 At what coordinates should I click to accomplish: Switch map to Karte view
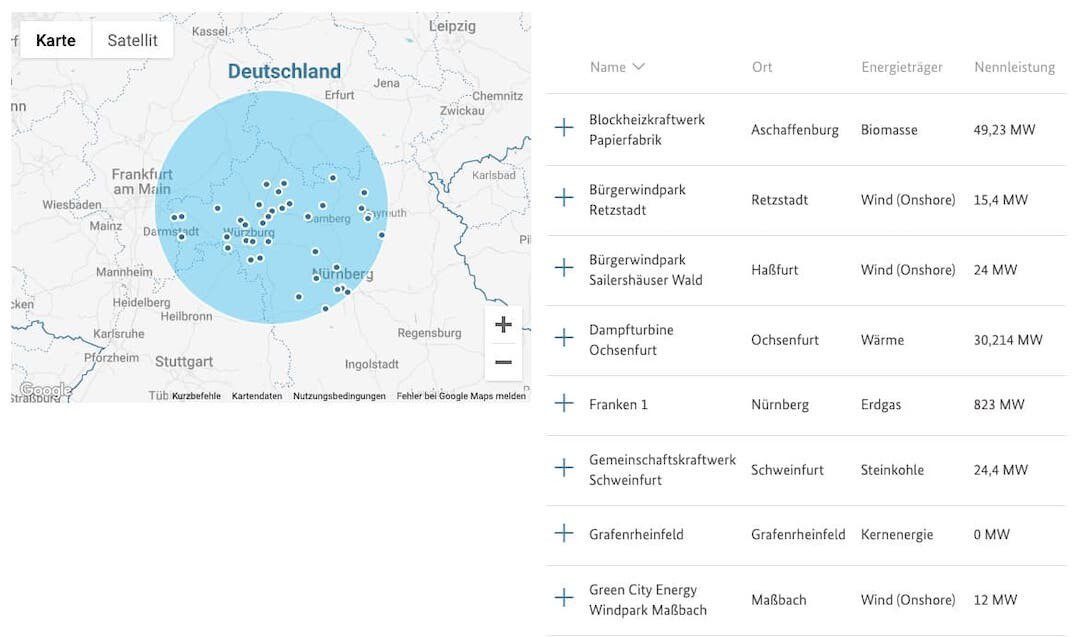tap(56, 40)
